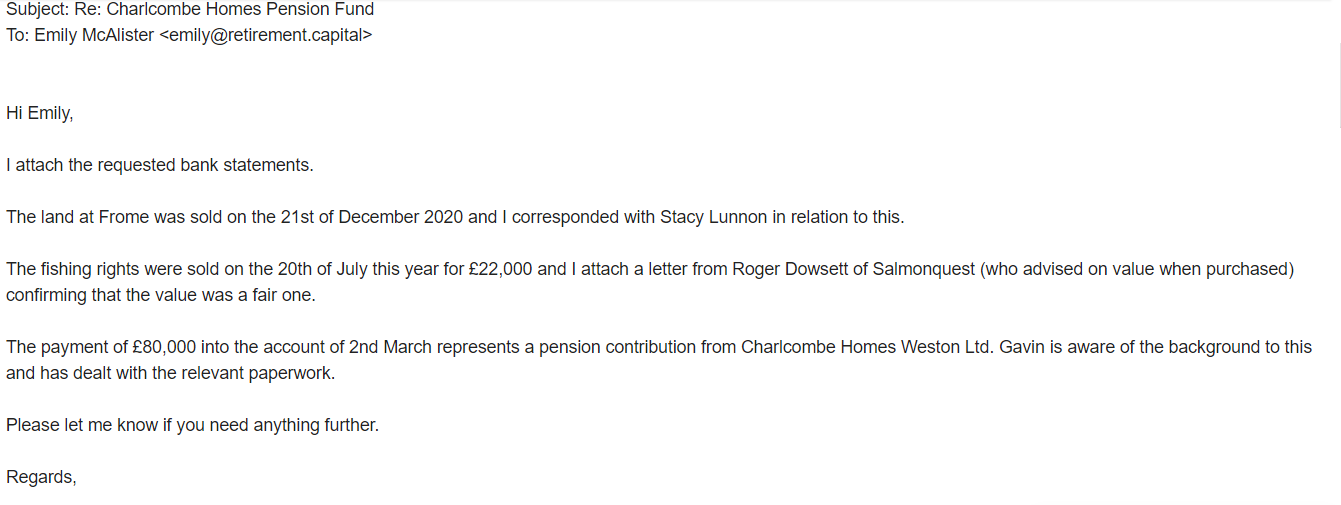Click the text confirming value was fair

point(162,295)
